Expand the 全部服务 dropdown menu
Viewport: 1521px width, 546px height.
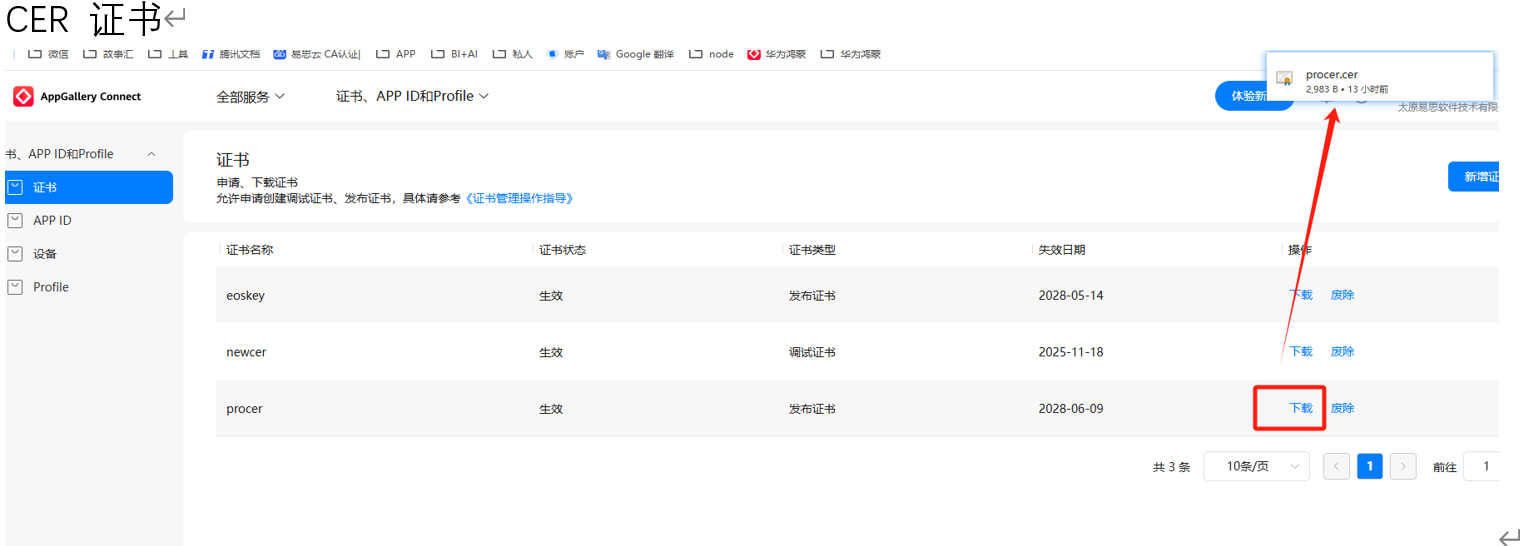coord(250,97)
